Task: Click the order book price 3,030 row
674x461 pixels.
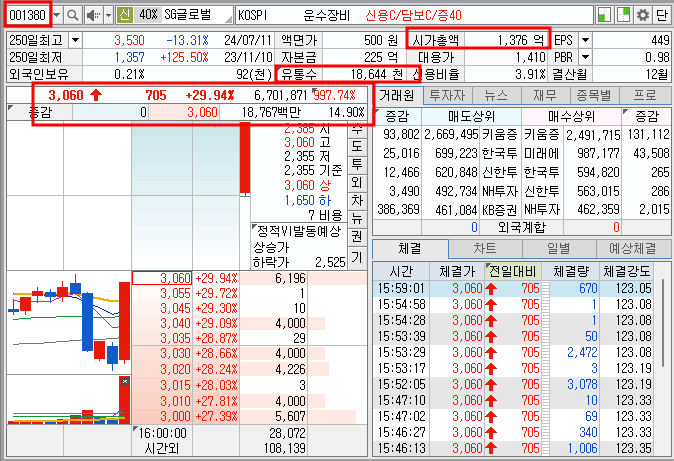Action: [x=249, y=353]
